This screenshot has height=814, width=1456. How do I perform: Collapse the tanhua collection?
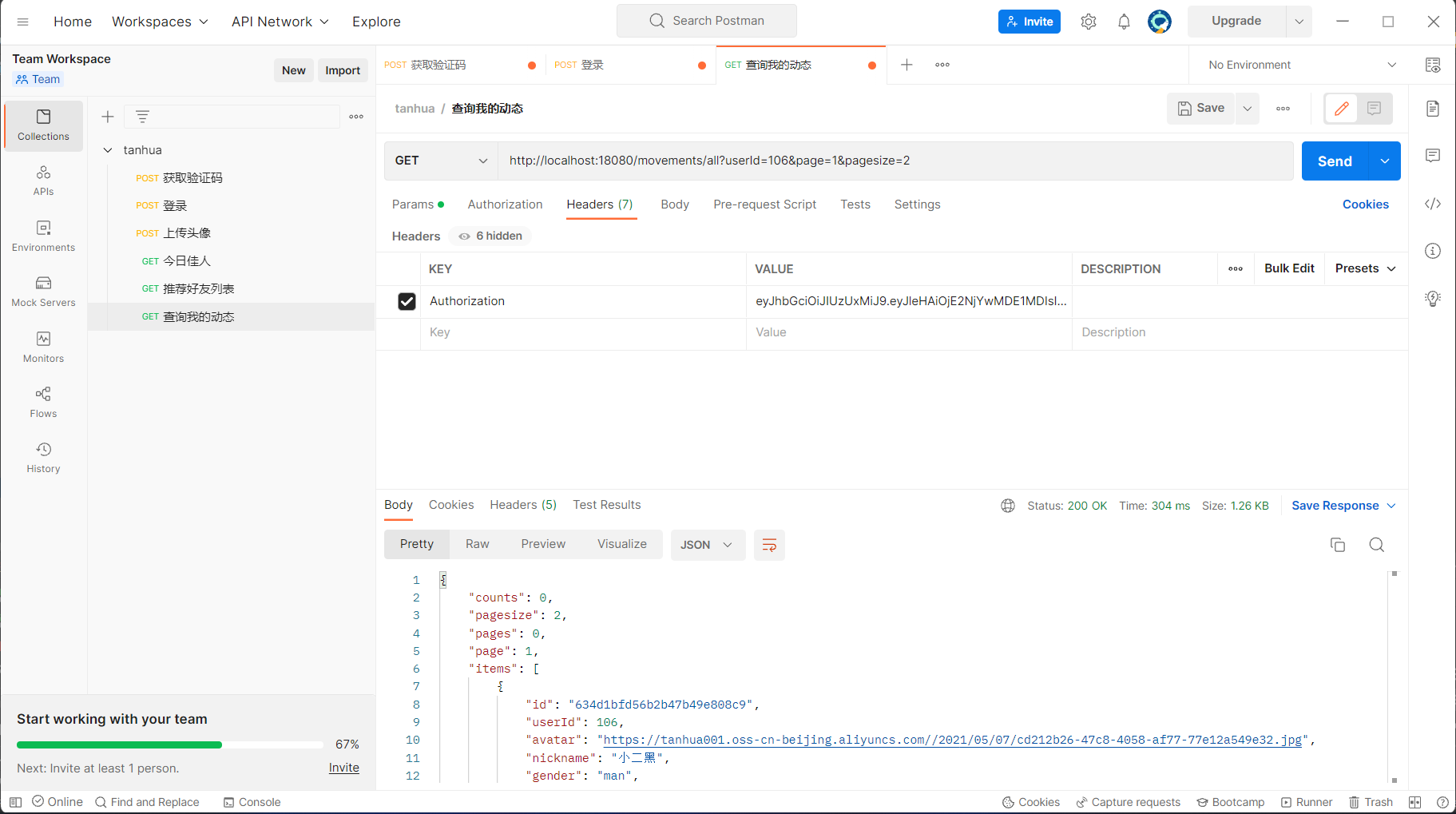(108, 150)
